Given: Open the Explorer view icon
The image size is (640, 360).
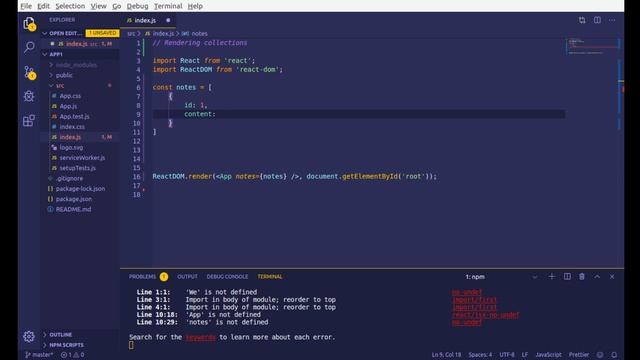Looking at the screenshot, I should point(29,24).
